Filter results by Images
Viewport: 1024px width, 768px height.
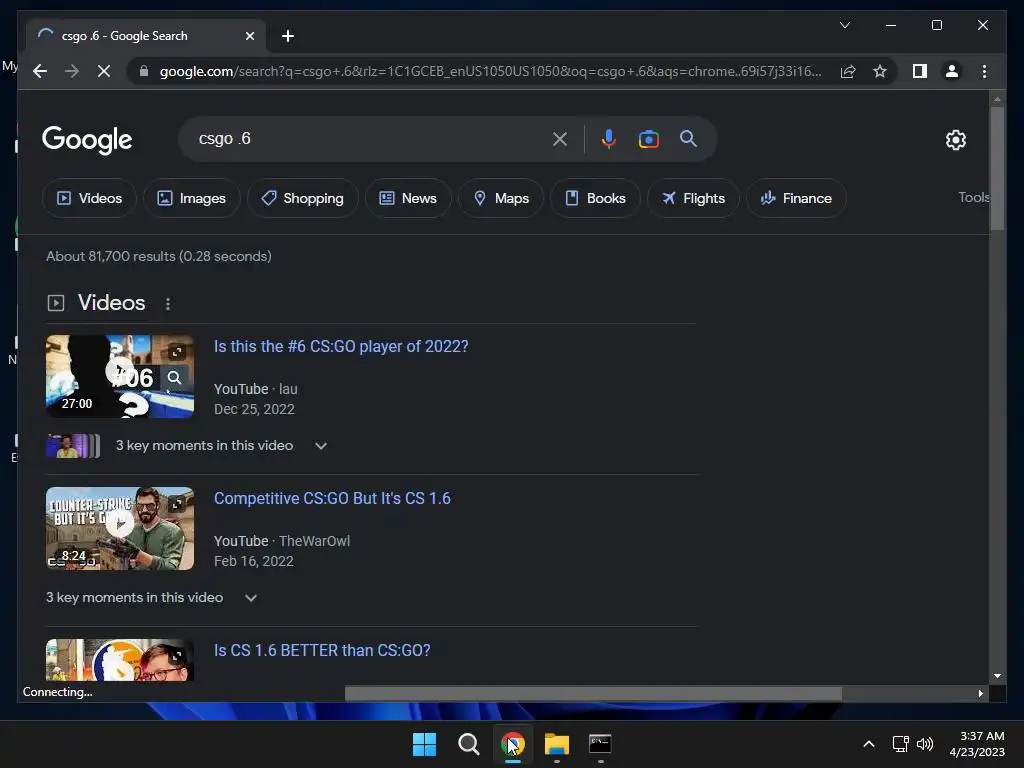pyautogui.click(x=192, y=198)
